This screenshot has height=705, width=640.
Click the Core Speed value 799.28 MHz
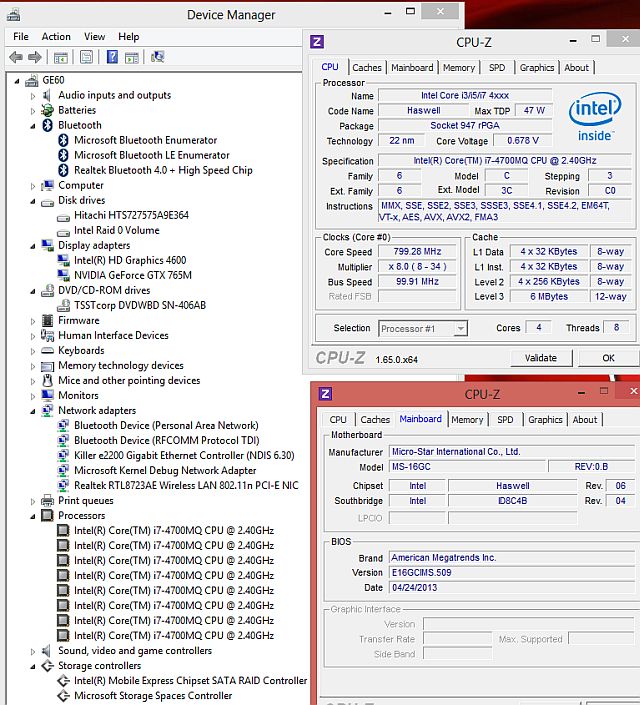[x=417, y=252]
